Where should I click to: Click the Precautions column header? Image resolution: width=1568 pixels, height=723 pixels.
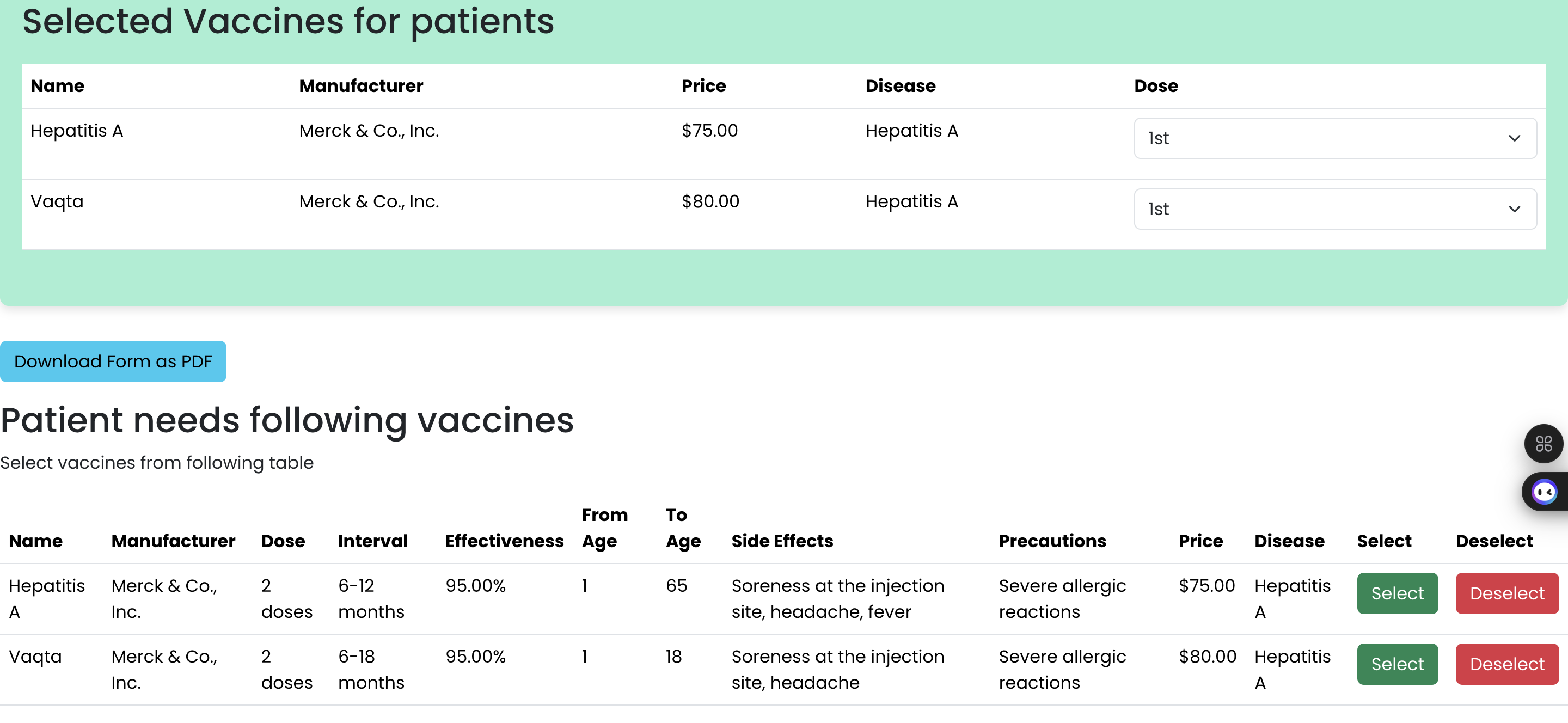click(x=1052, y=541)
